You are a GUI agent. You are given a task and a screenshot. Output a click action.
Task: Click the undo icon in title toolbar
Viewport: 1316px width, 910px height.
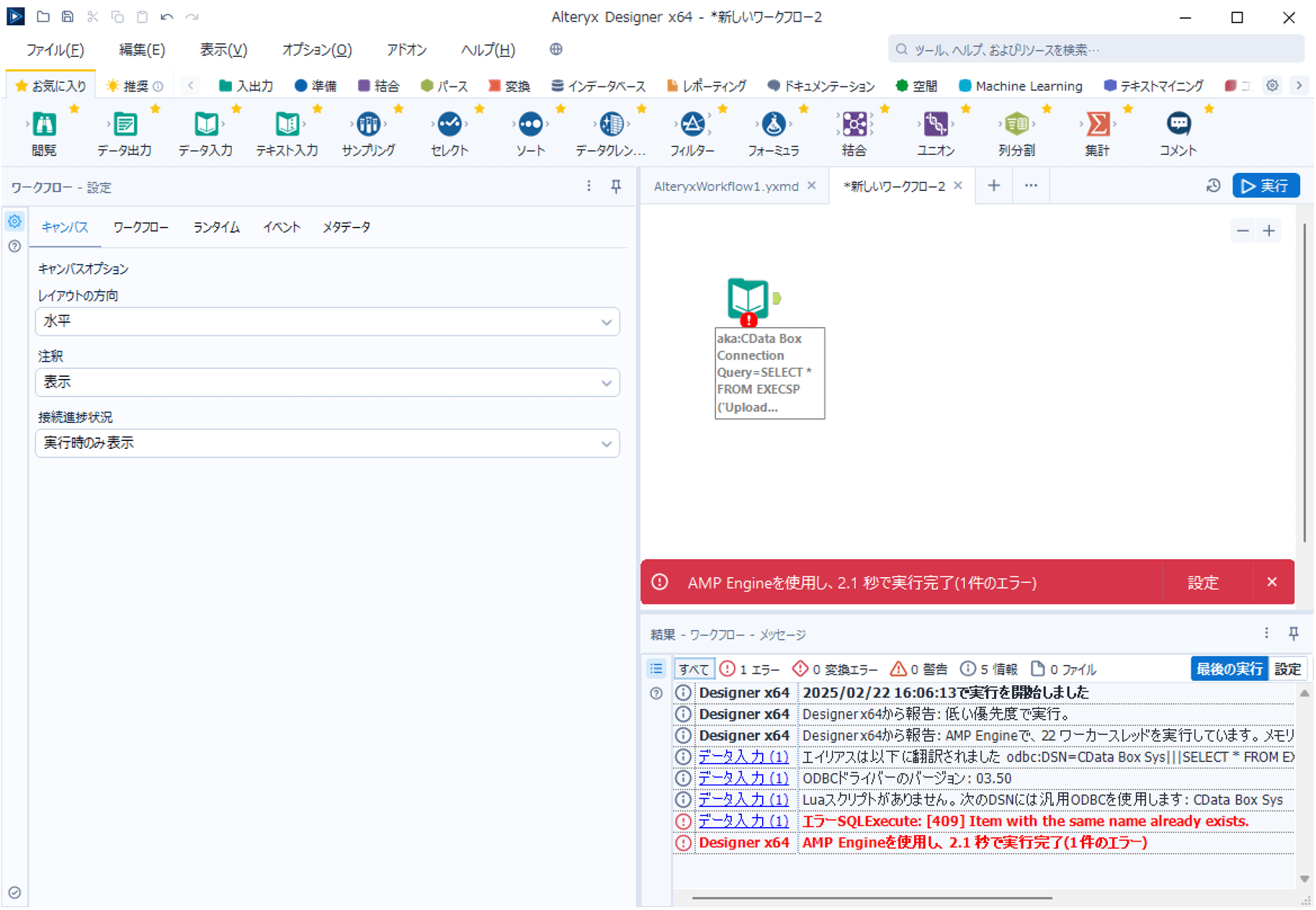coord(167,16)
